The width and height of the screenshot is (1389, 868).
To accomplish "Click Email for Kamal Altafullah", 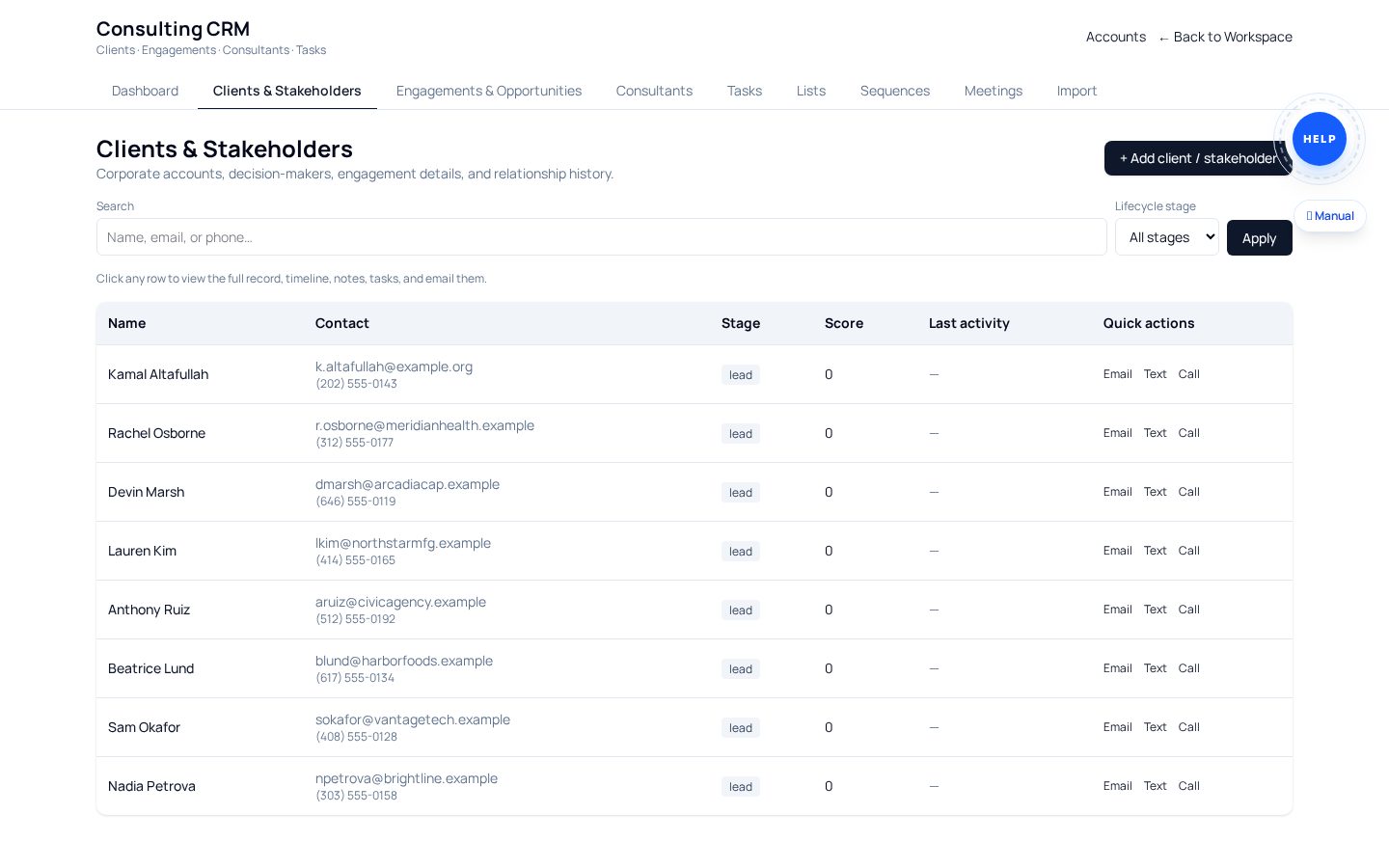I will click(x=1117, y=374).
